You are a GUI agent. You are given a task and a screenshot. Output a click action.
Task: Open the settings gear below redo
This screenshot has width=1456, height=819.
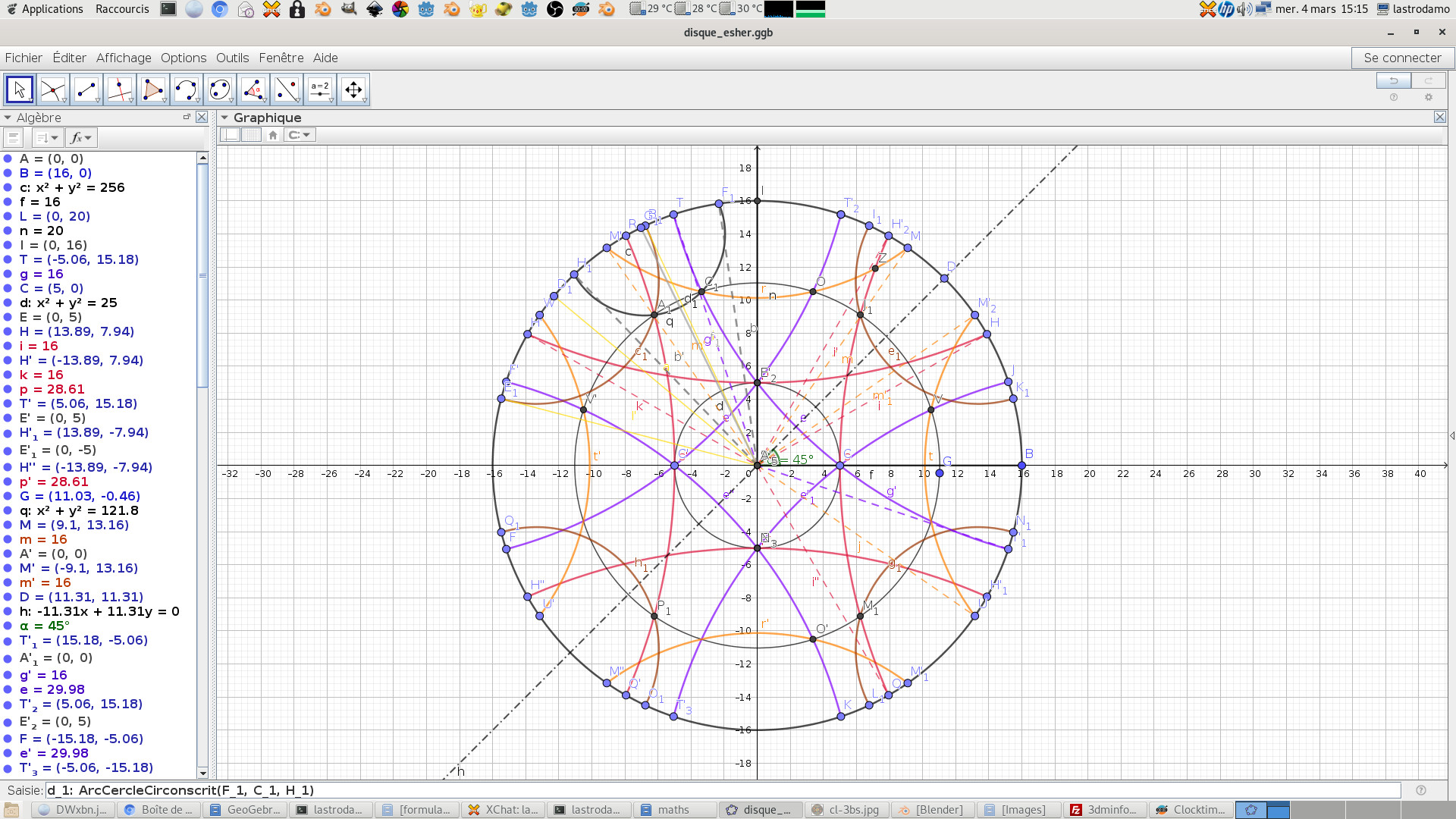1429,97
